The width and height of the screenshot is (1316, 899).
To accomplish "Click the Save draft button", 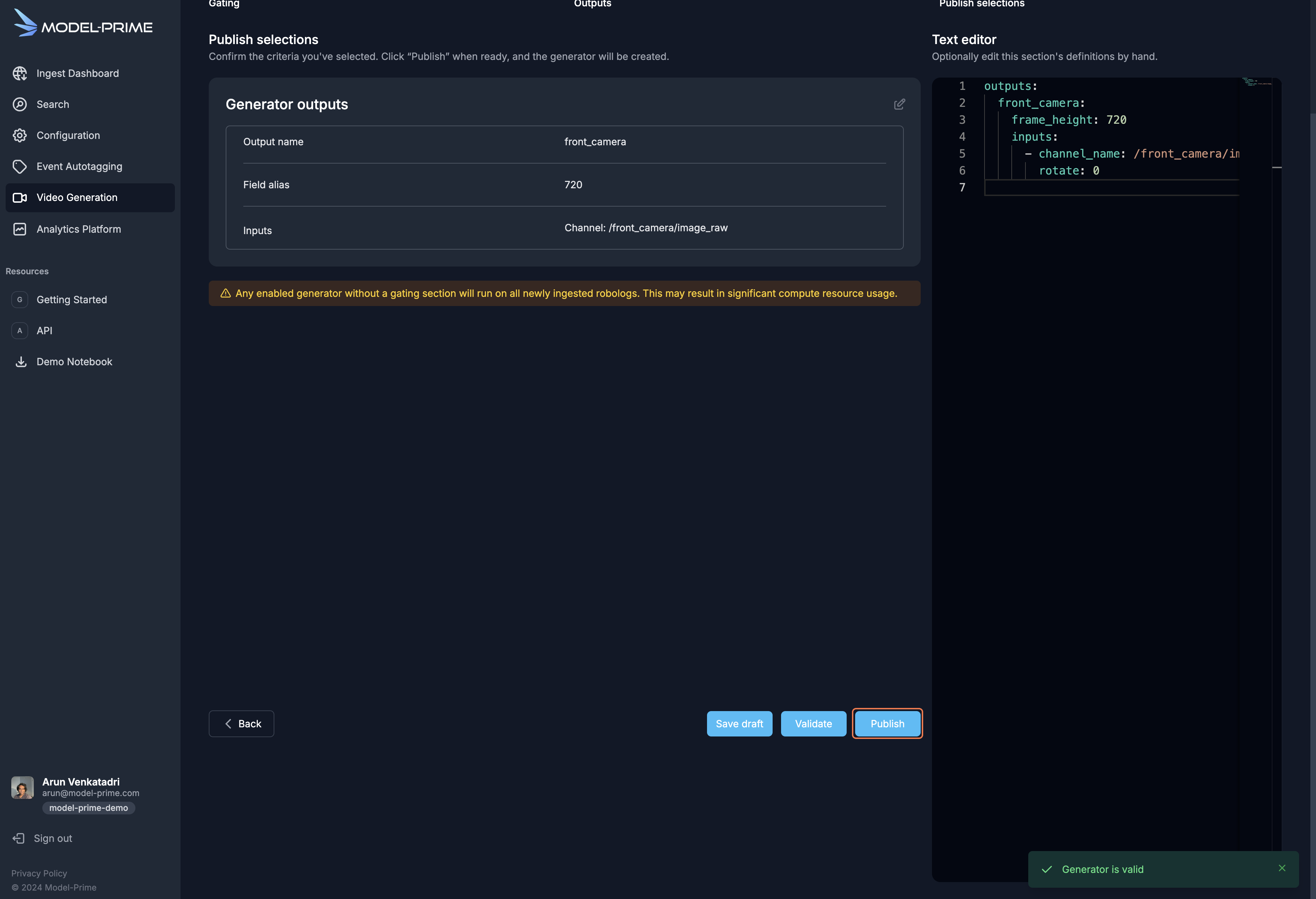I will pos(739,723).
